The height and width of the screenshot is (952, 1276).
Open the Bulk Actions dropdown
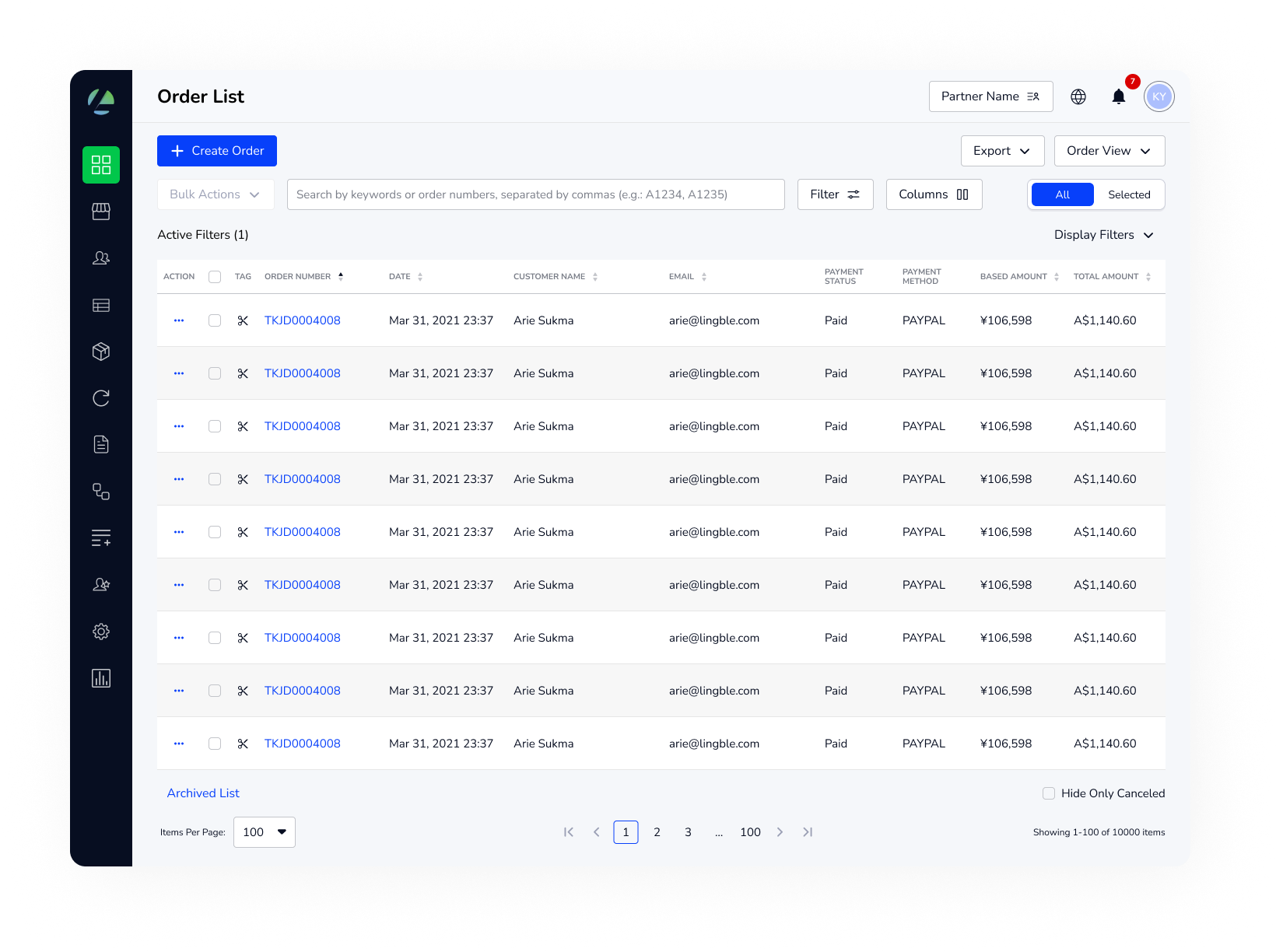216,194
